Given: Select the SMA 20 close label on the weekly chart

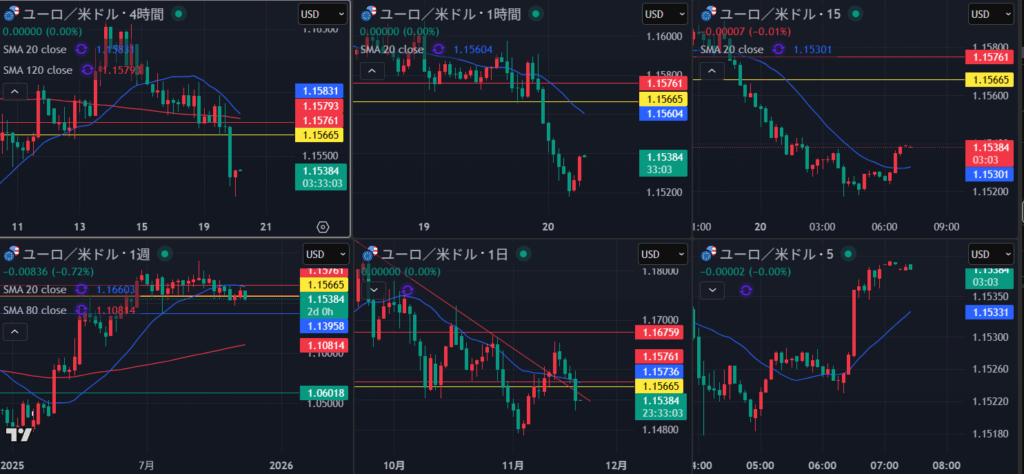Looking at the screenshot, I should coord(35,289).
